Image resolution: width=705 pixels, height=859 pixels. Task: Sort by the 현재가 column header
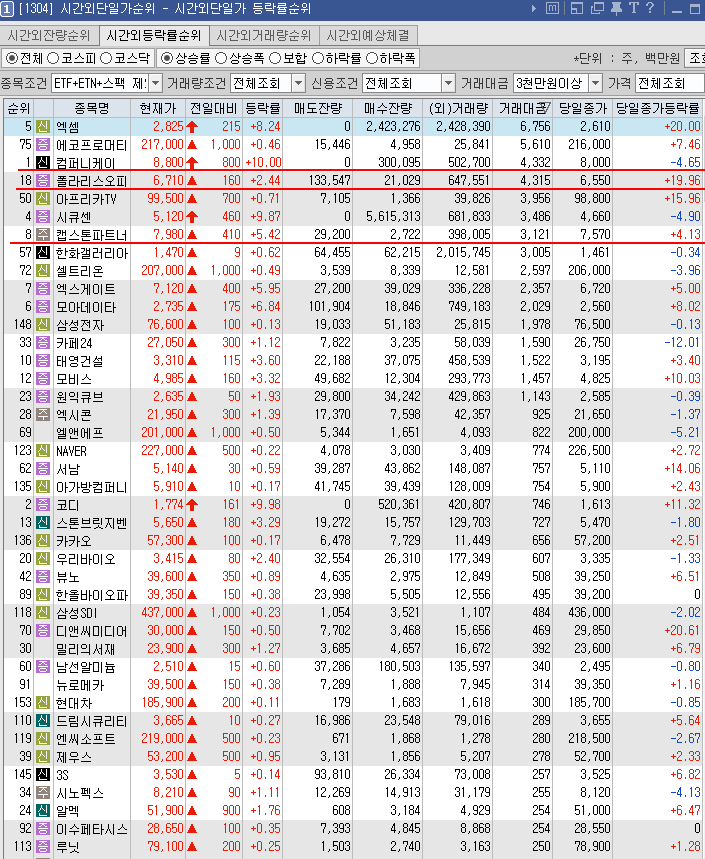click(x=158, y=108)
